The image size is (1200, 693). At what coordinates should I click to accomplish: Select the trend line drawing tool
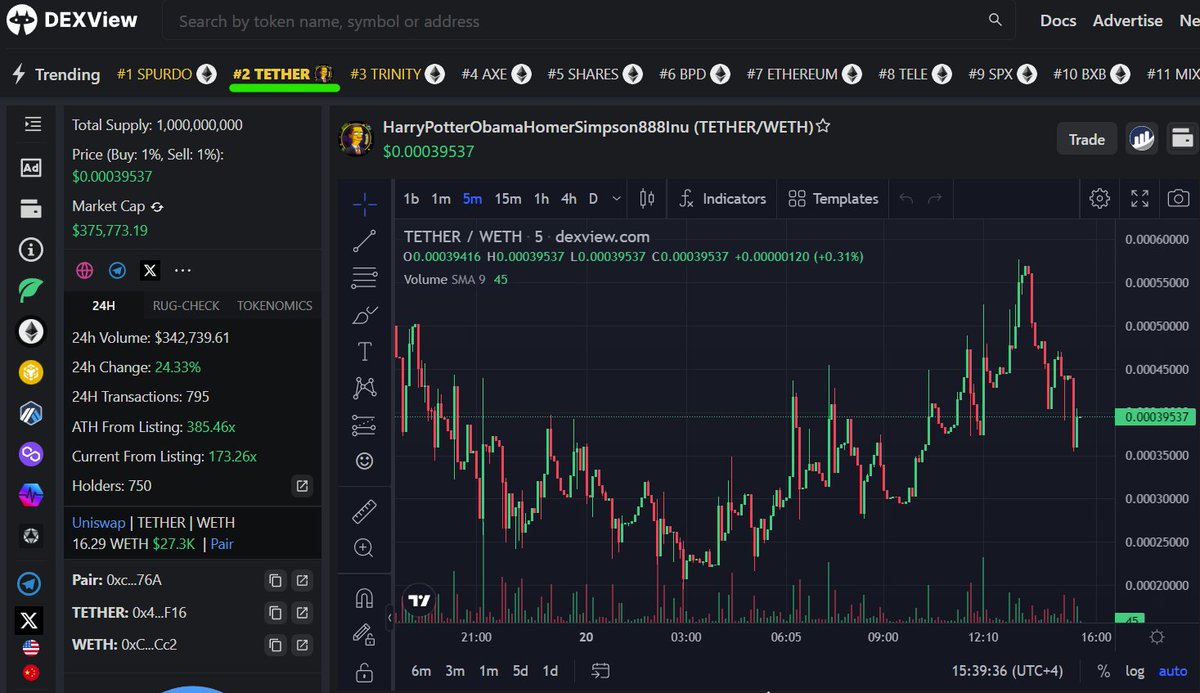(x=365, y=240)
